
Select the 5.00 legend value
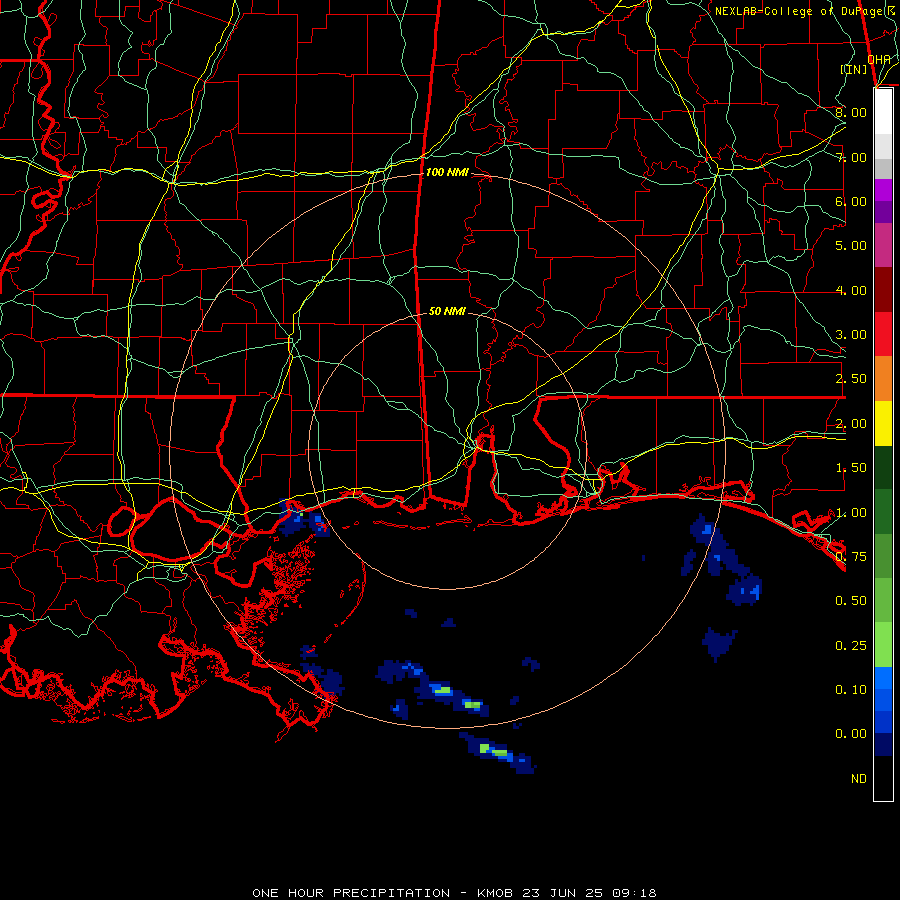tap(851, 246)
